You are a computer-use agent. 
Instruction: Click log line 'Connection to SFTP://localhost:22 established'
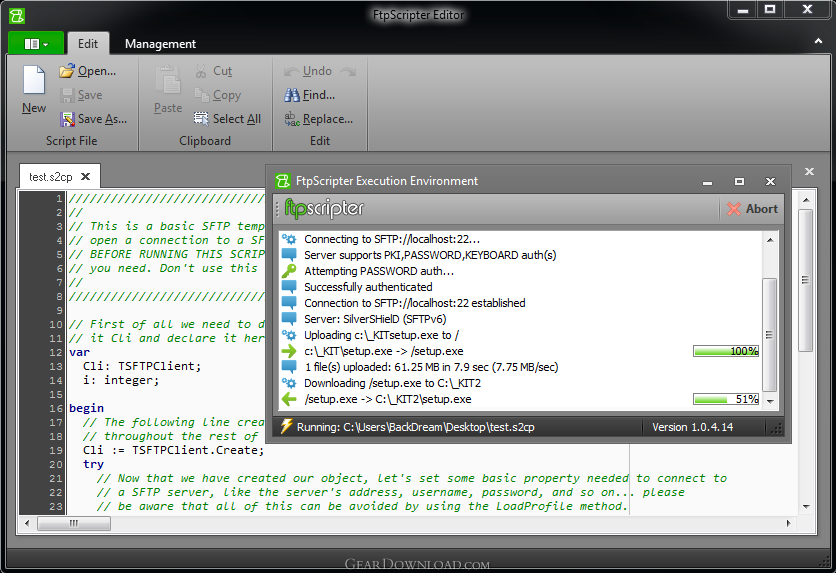point(414,303)
